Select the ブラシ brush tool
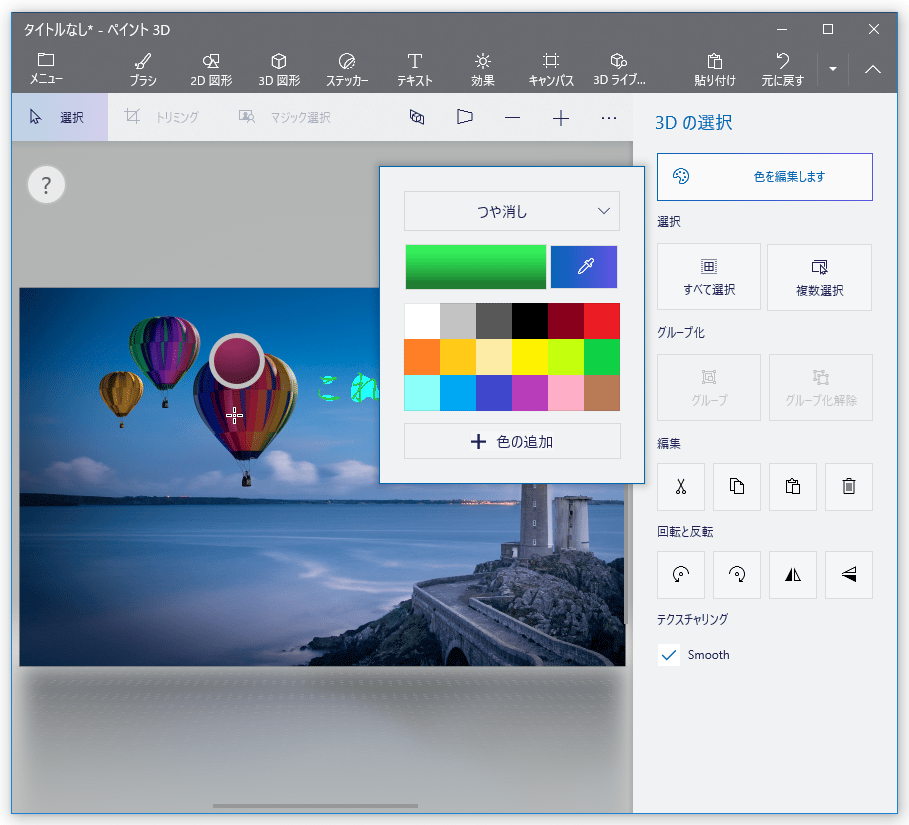 pos(143,69)
